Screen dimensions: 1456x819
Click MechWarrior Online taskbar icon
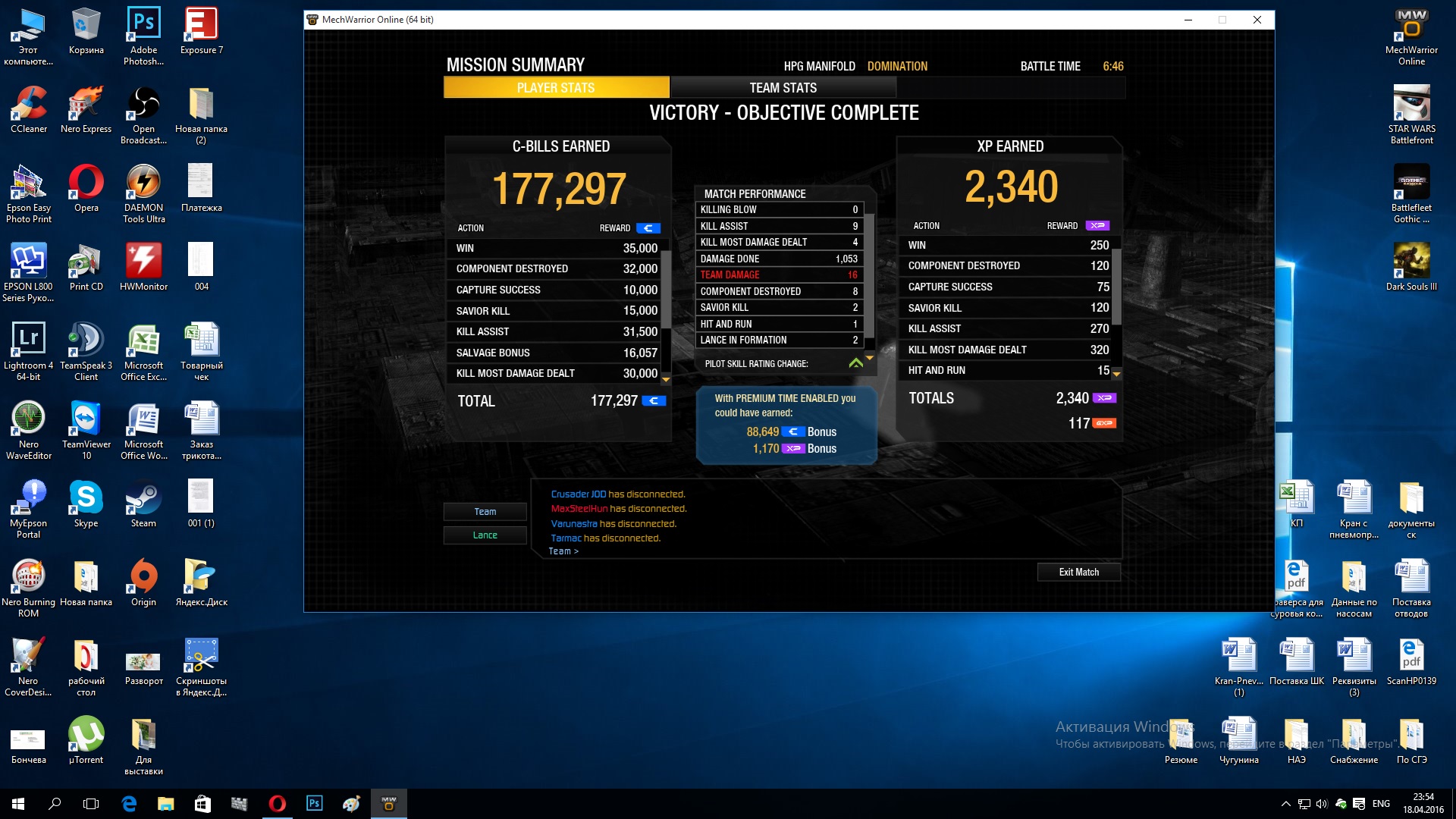(x=389, y=804)
